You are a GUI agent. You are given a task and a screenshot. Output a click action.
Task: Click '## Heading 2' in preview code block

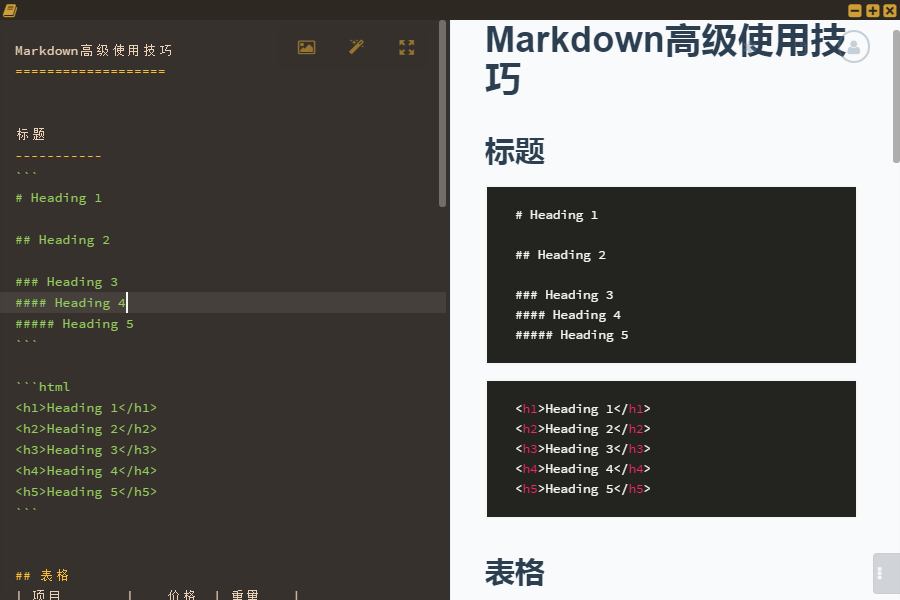point(560,255)
